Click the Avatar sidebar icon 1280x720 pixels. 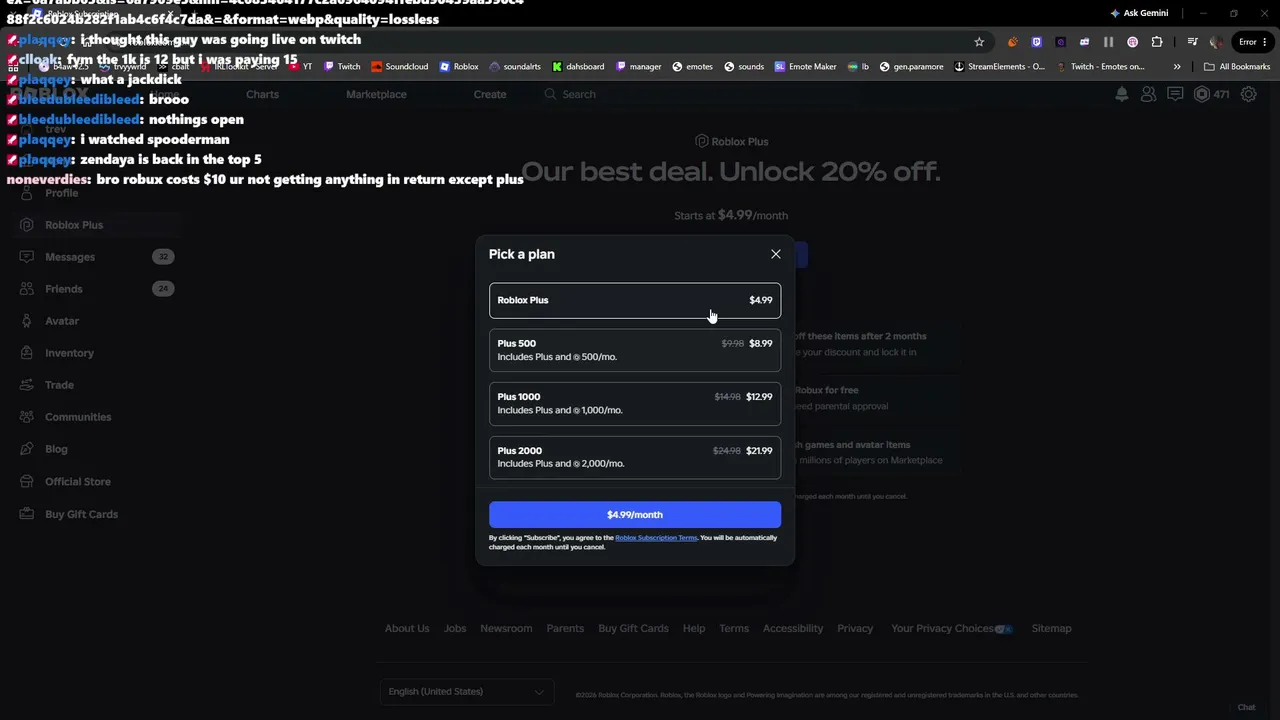click(26, 321)
